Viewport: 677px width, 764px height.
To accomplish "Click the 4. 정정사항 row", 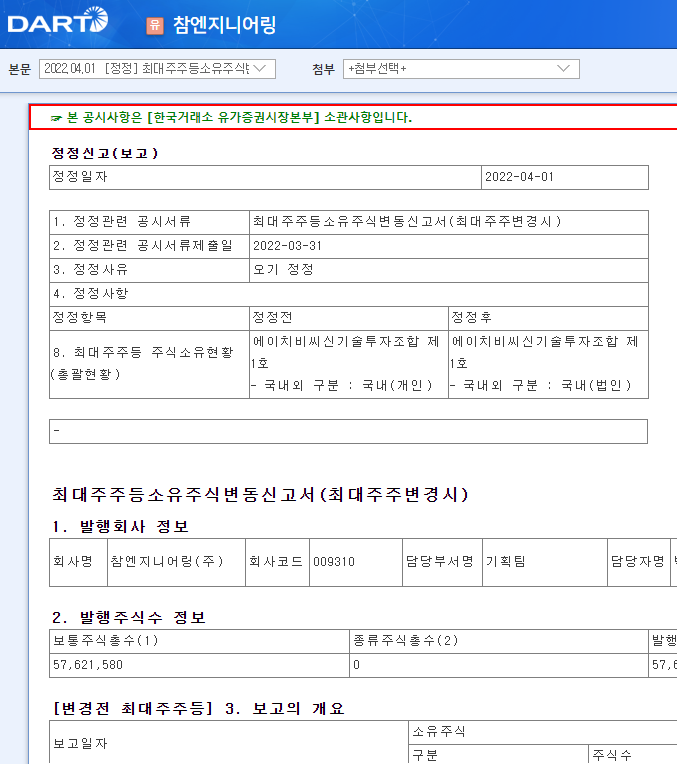I will [348, 294].
